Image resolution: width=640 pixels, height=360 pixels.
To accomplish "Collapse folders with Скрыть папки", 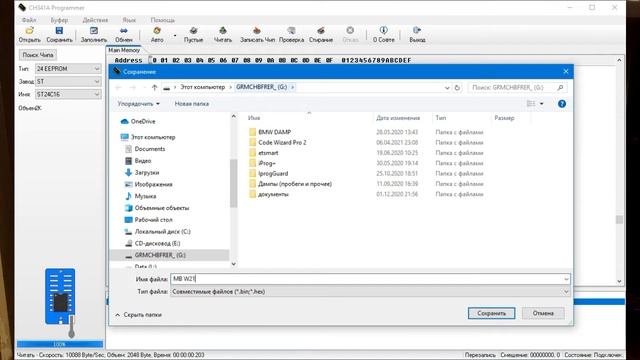I will coord(138,315).
